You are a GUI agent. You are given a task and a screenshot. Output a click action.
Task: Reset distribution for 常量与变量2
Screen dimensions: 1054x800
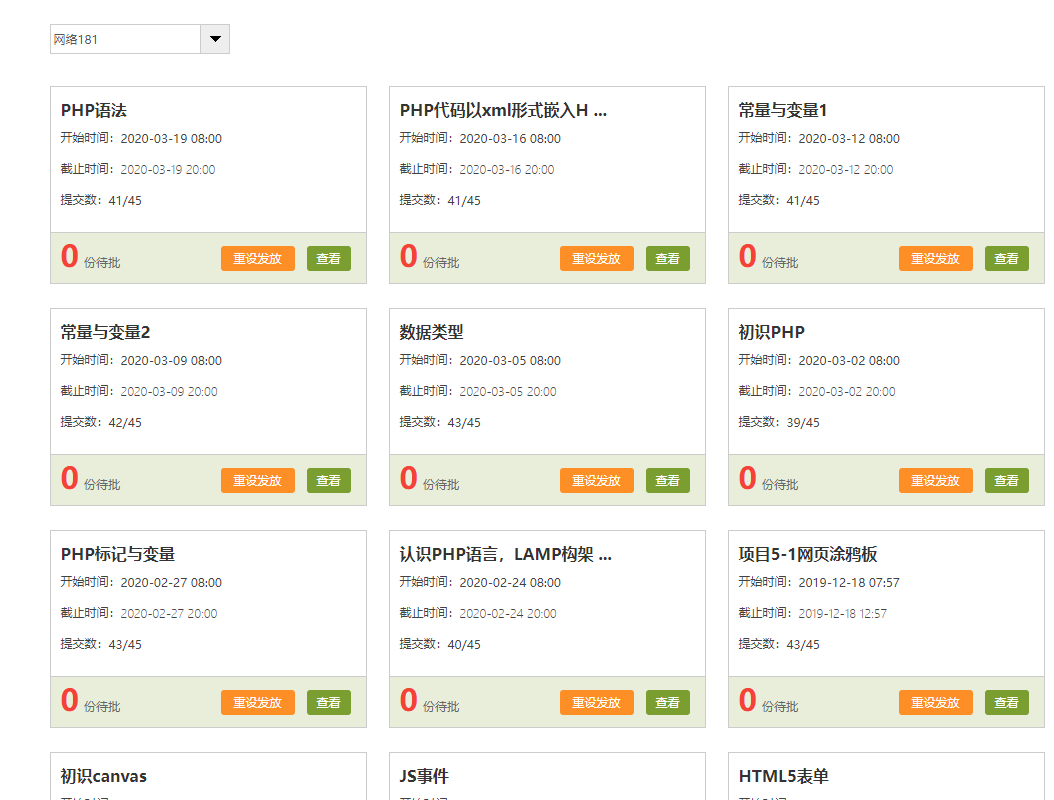(x=257, y=480)
